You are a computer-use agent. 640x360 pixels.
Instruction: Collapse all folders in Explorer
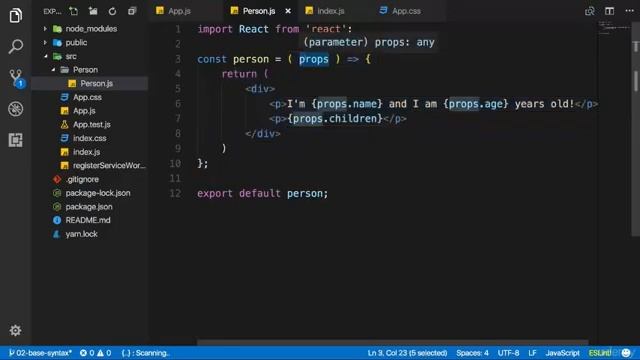click(x=131, y=11)
